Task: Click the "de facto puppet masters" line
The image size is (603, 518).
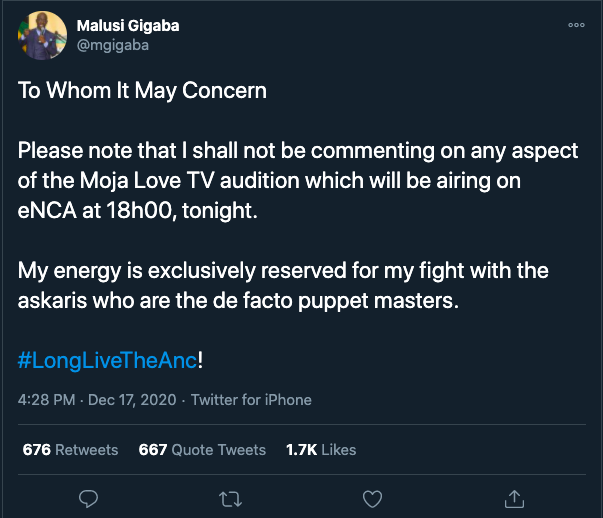Action: point(239,301)
